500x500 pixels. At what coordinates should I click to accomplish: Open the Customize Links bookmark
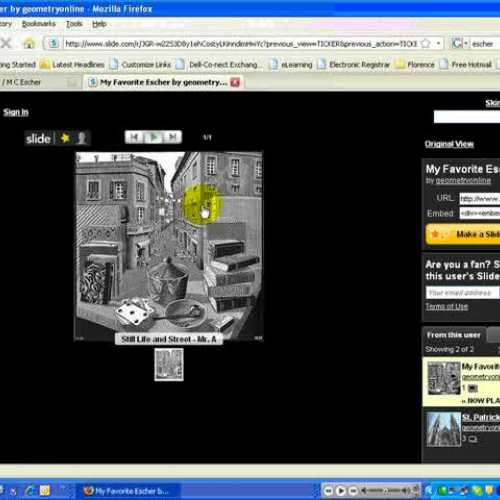[140, 64]
